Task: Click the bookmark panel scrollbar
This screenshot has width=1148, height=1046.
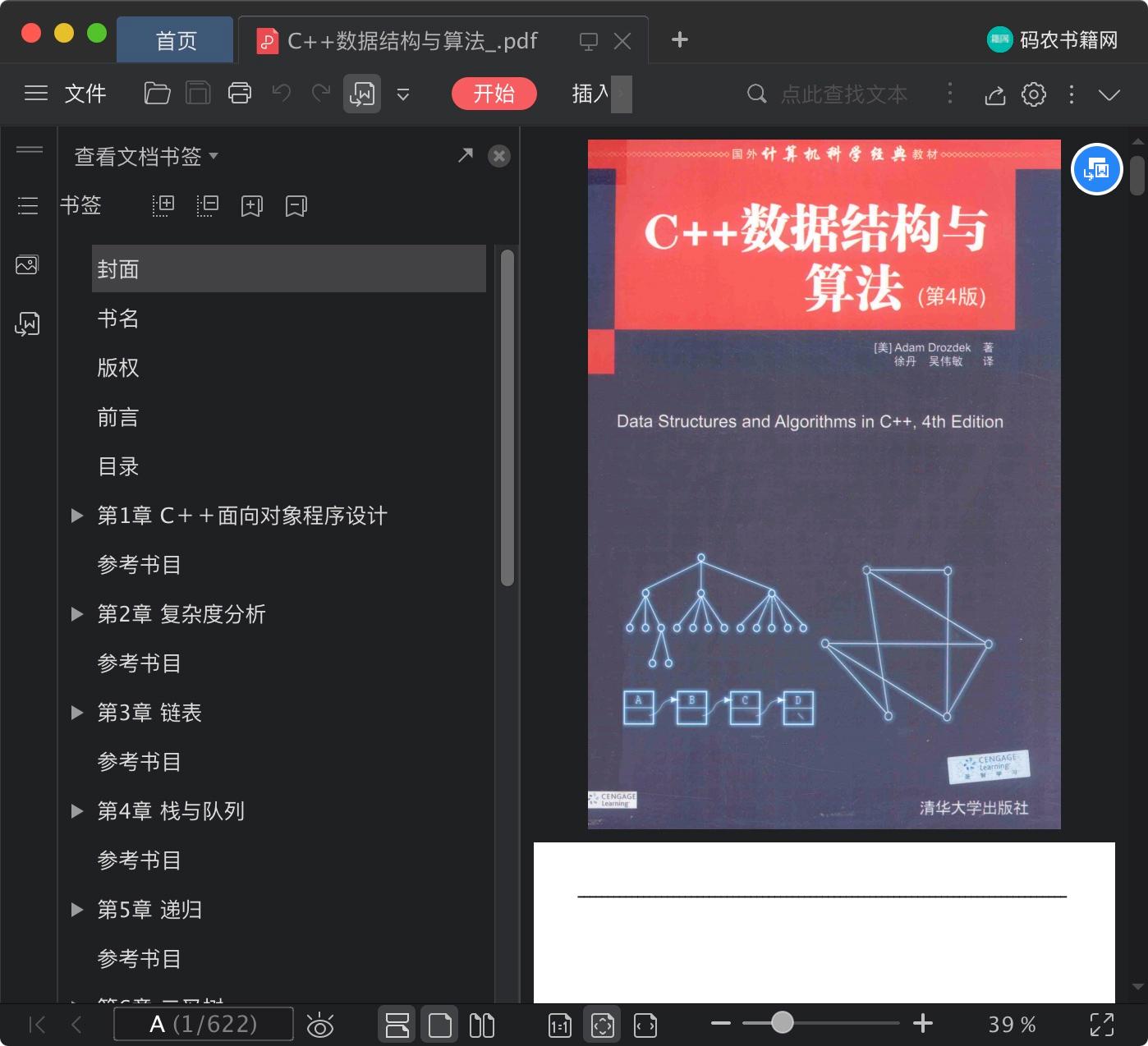Action: point(507,417)
